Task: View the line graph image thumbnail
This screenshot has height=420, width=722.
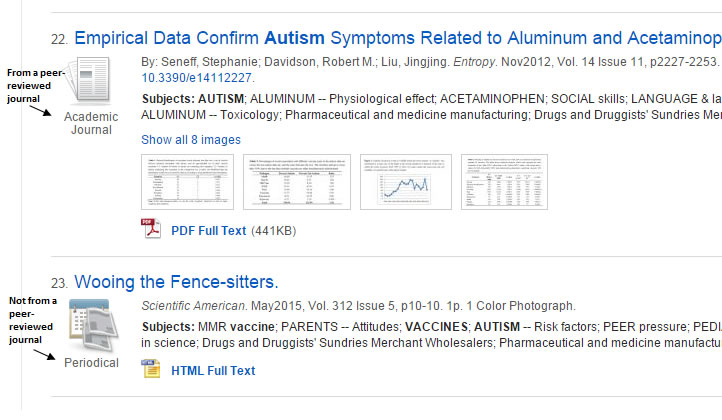Action: (x=406, y=182)
